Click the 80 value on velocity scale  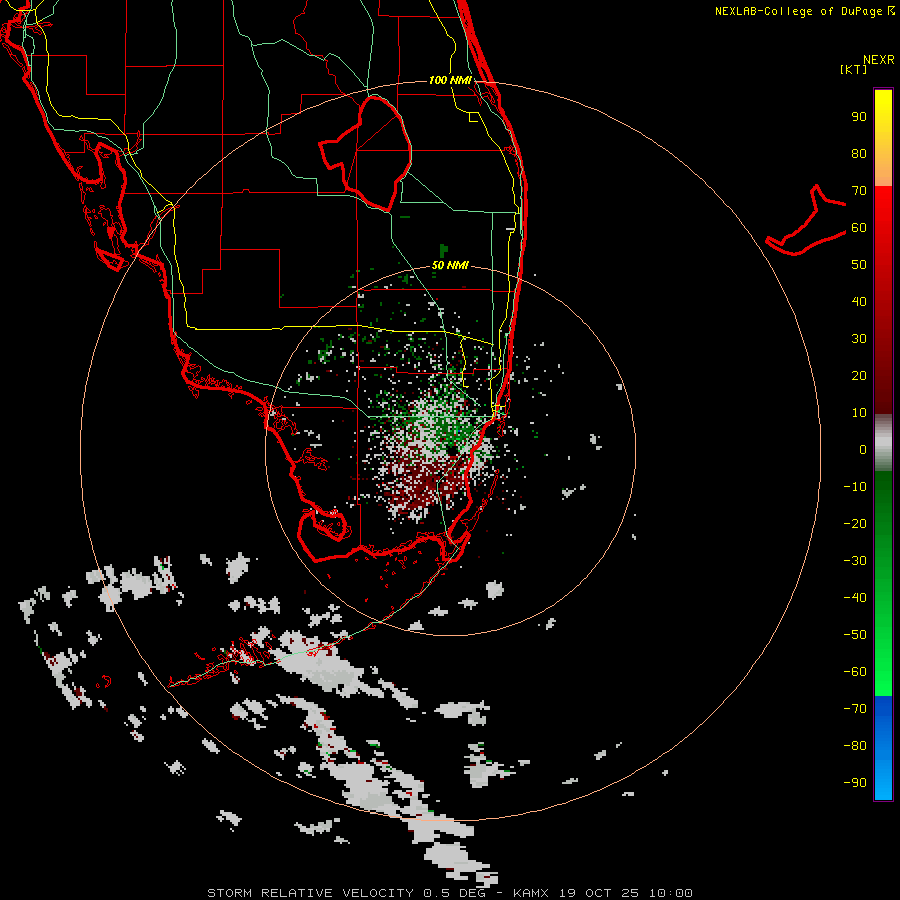pyautogui.click(x=859, y=154)
